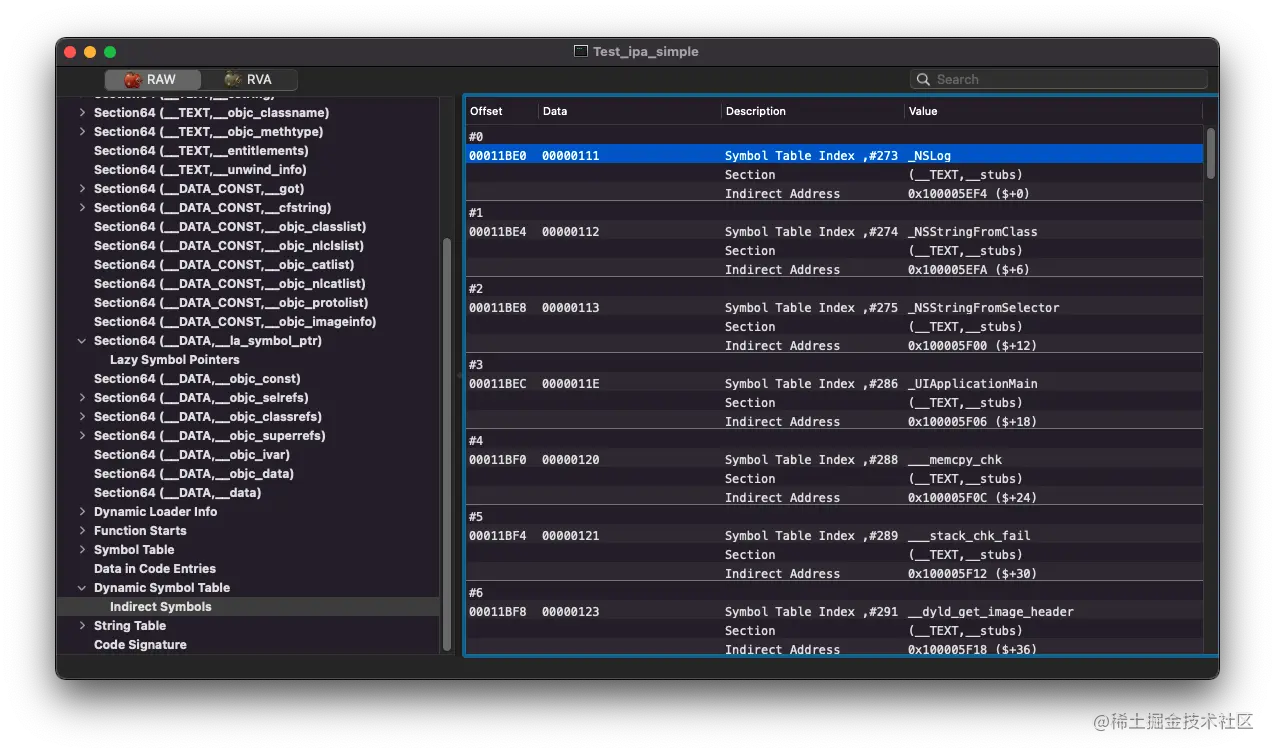Expand the Symbol Table node
The width and height of the screenshot is (1275, 753).
82,550
